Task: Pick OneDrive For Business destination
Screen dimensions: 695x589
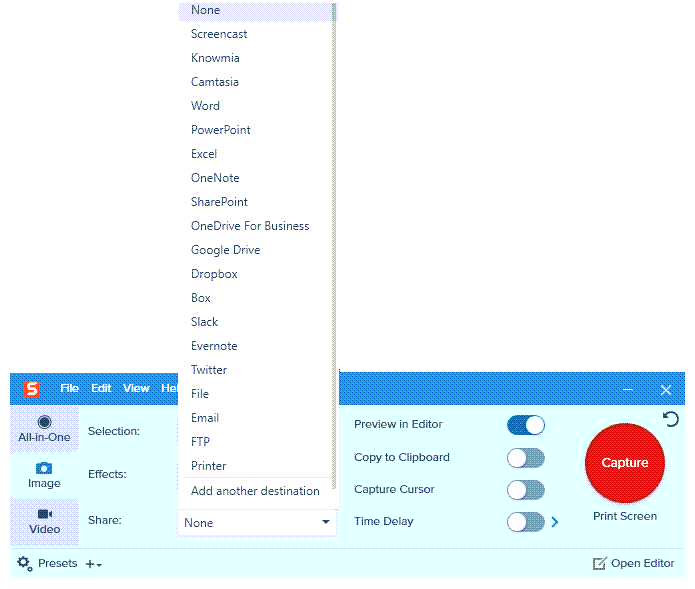Action: (x=255, y=226)
